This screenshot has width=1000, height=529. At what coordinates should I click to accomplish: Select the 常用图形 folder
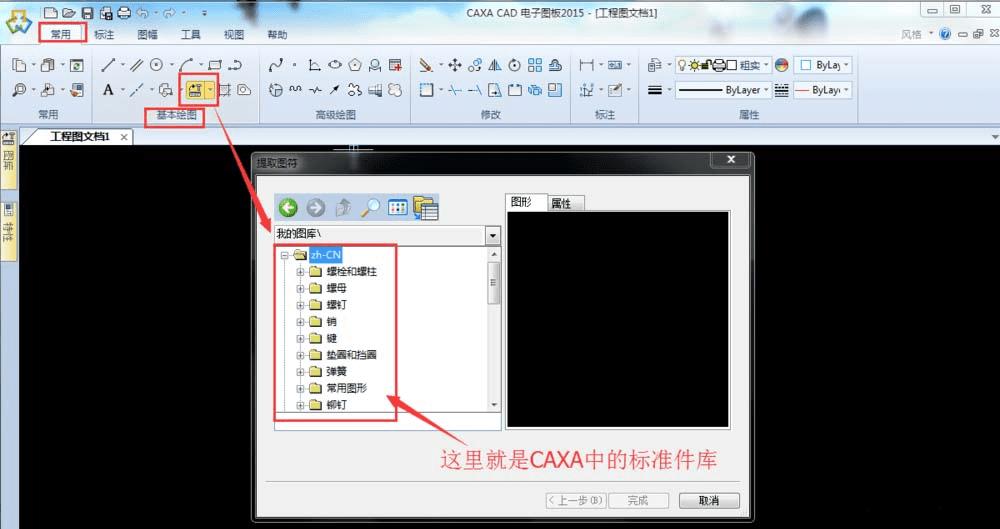[347, 387]
